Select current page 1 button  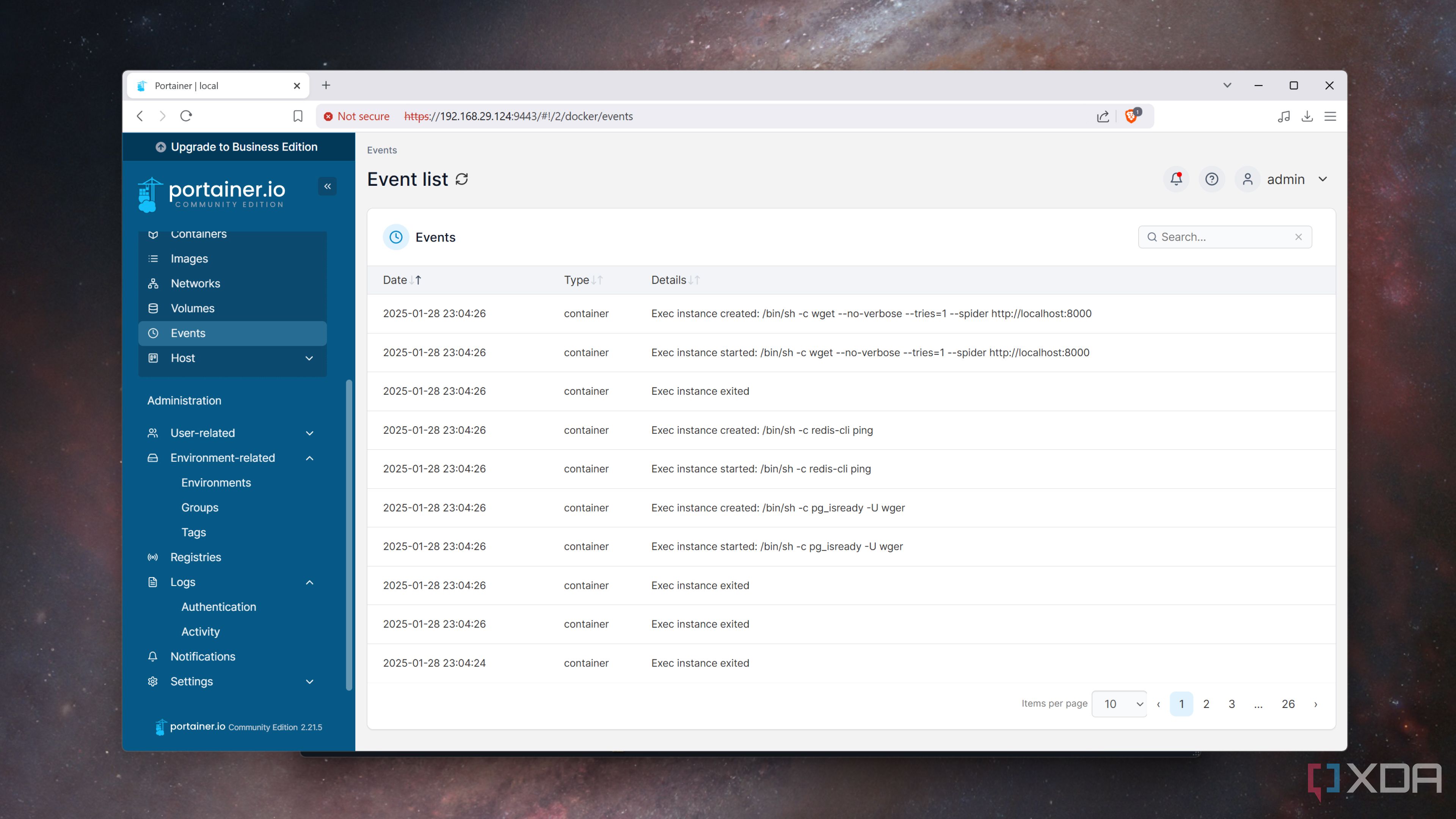click(x=1181, y=704)
